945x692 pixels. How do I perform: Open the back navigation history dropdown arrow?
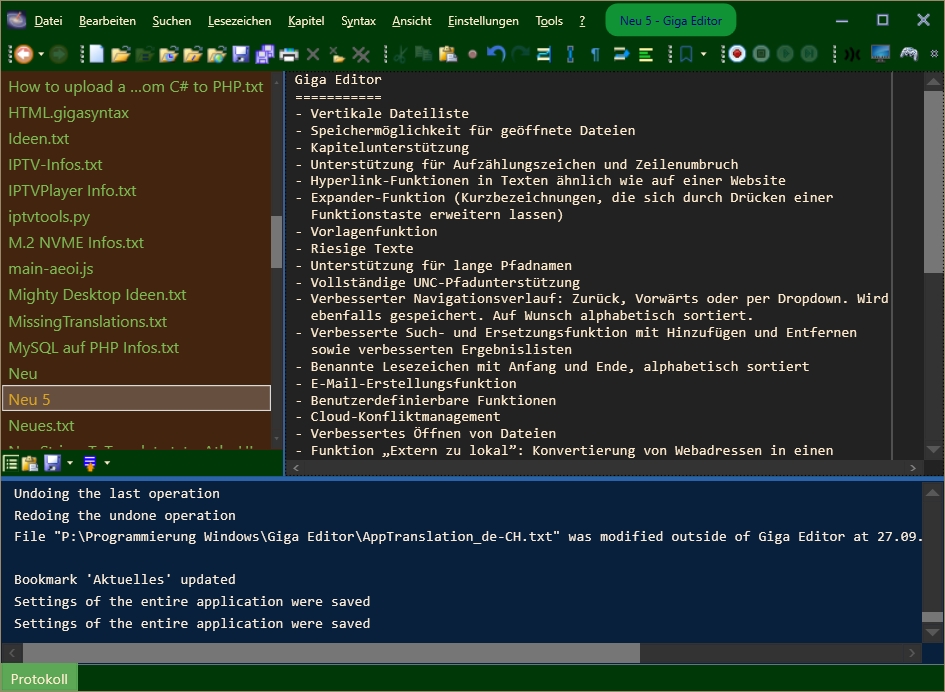[x=40, y=54]
